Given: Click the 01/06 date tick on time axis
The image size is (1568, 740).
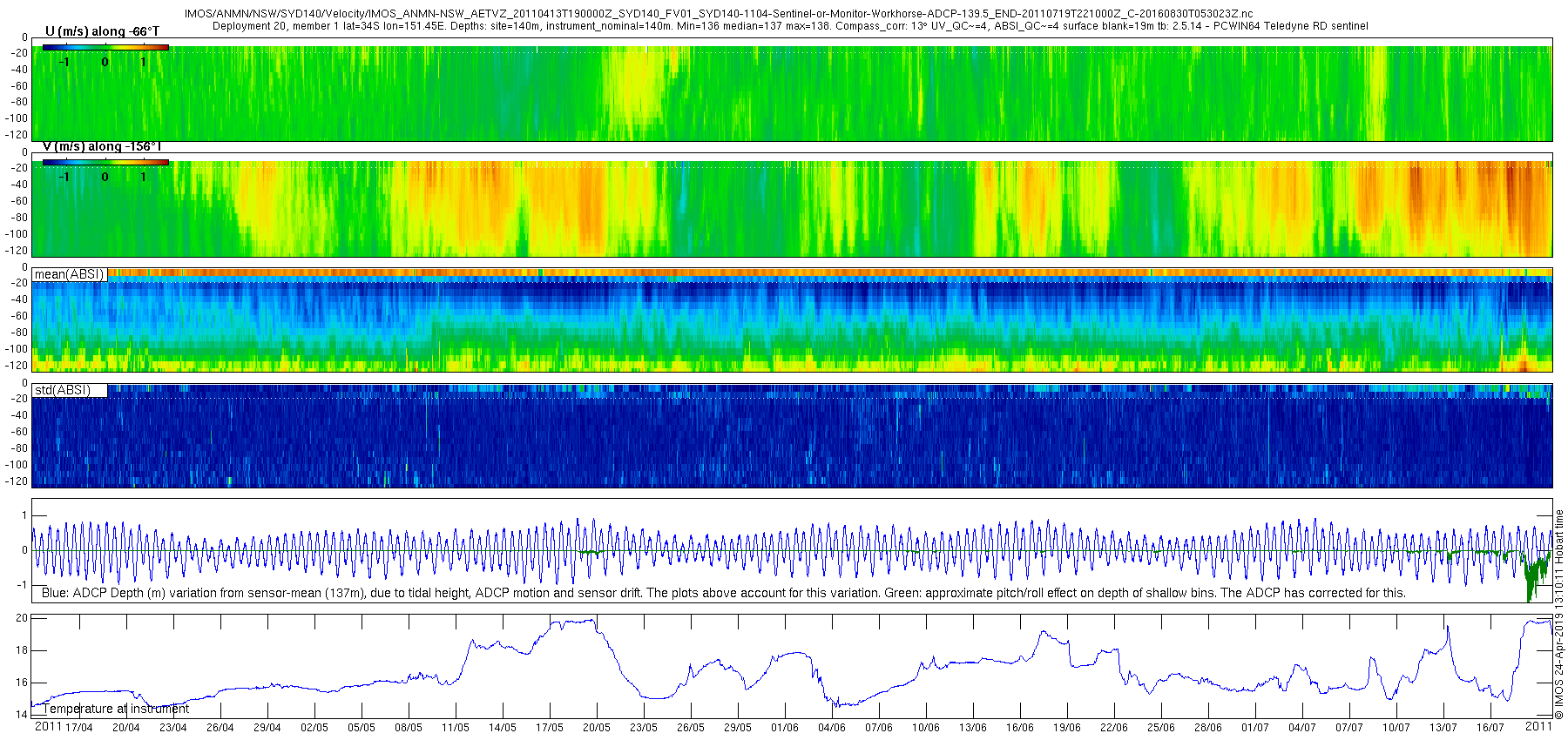Looking at the screenshot, I should point(785,727).
